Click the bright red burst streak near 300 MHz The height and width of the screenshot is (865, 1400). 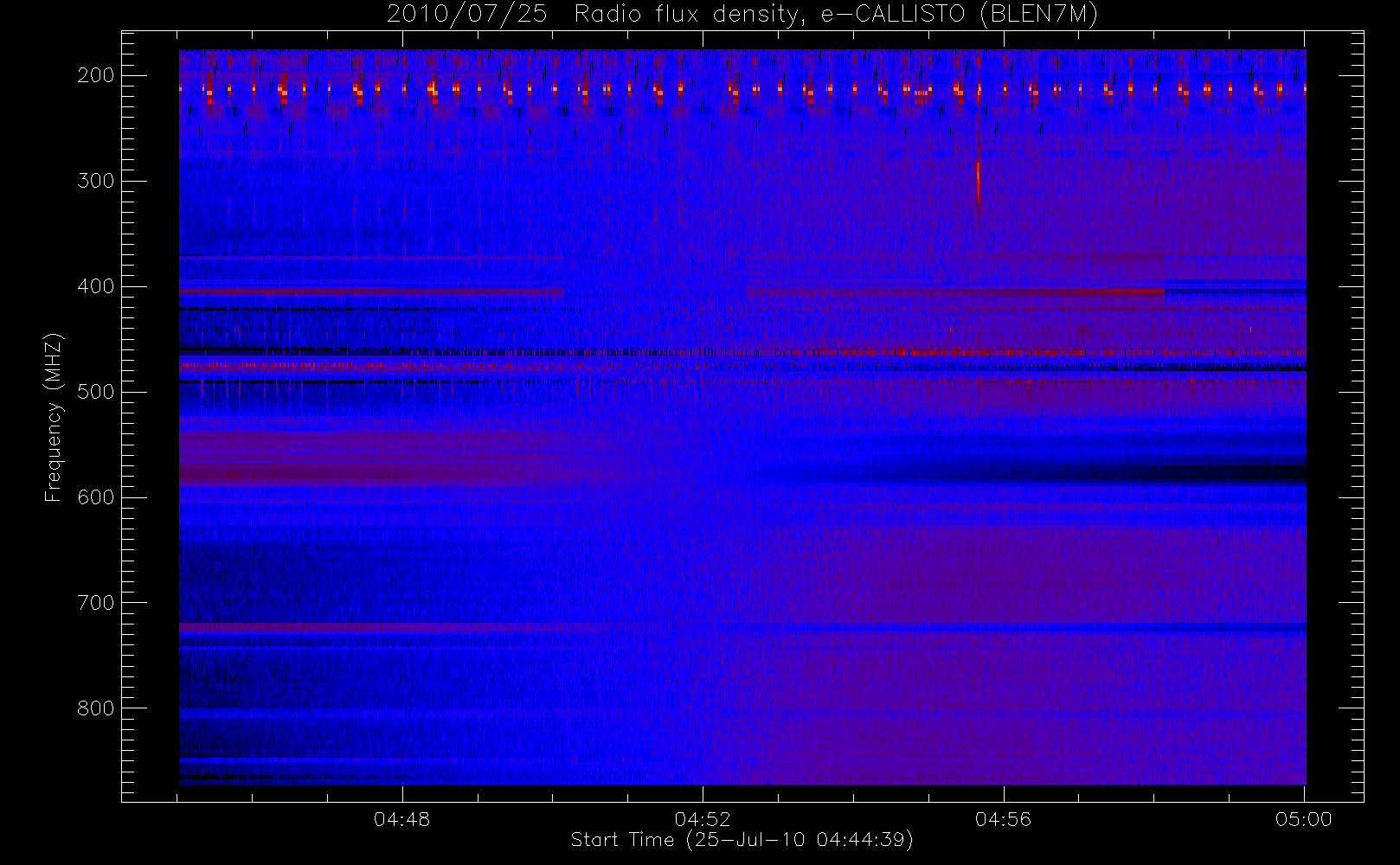tap(978, 183)
